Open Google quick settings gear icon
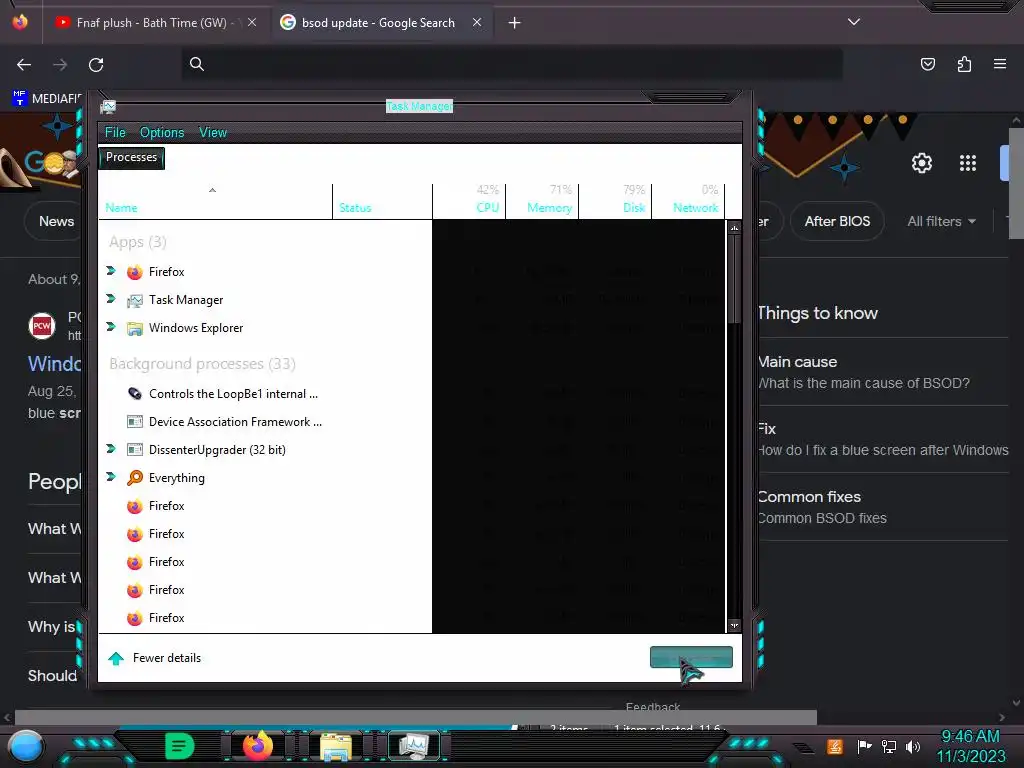This screenshot has height=768, width=1024. (921, 163)
